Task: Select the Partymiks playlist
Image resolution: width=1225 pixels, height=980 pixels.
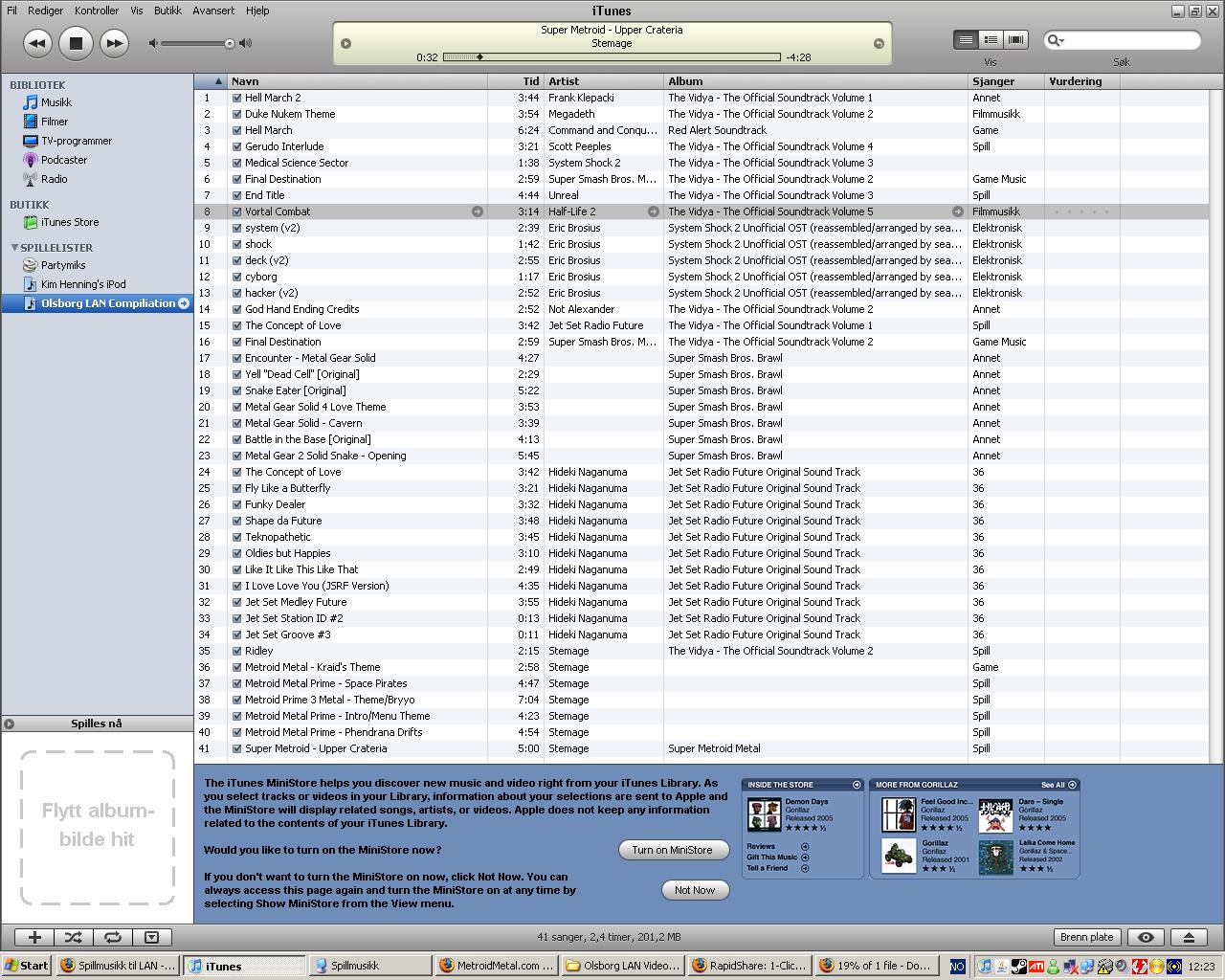Action: [x=62, y=265]
